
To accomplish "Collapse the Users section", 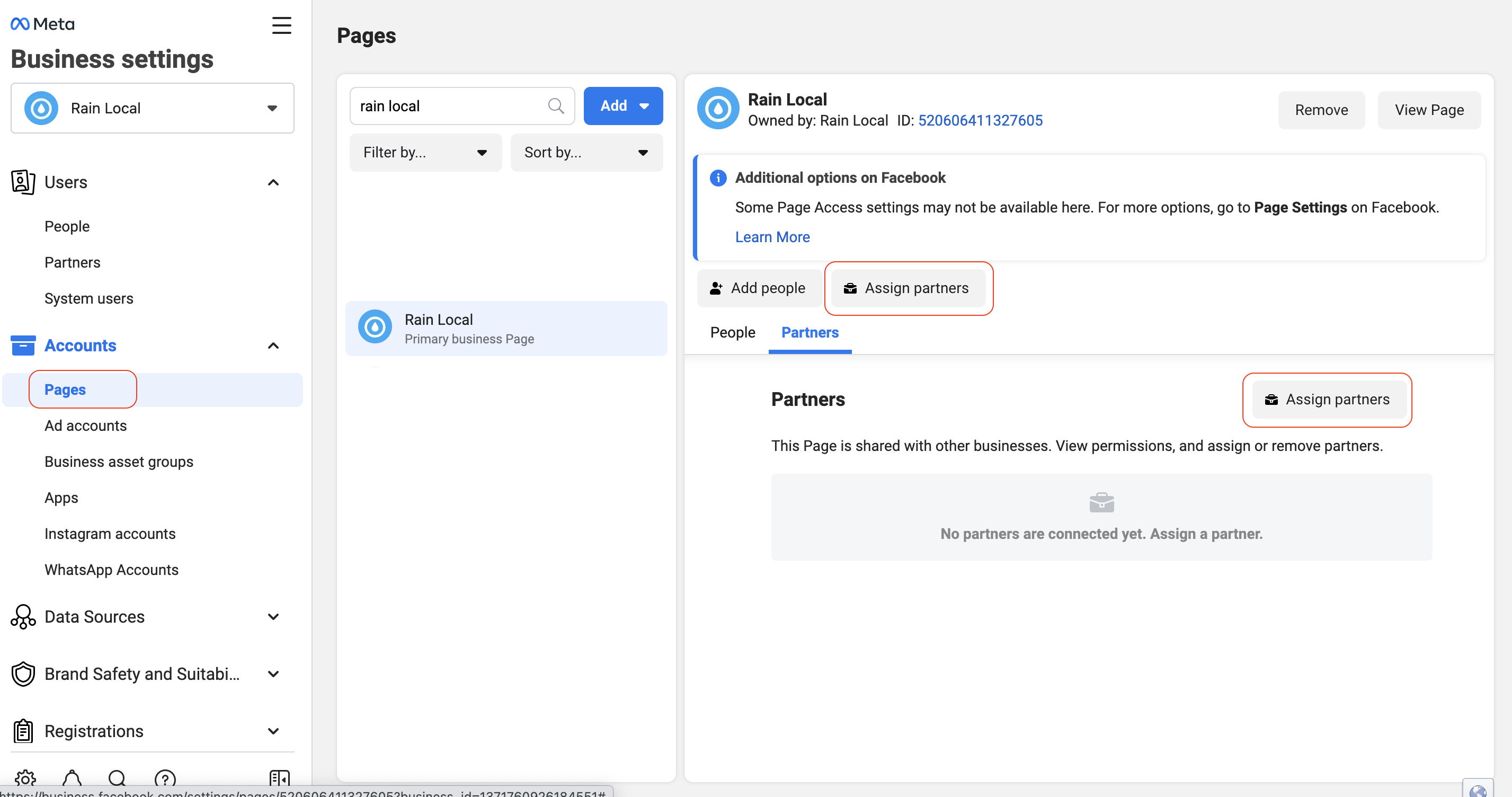I will 273,182.
